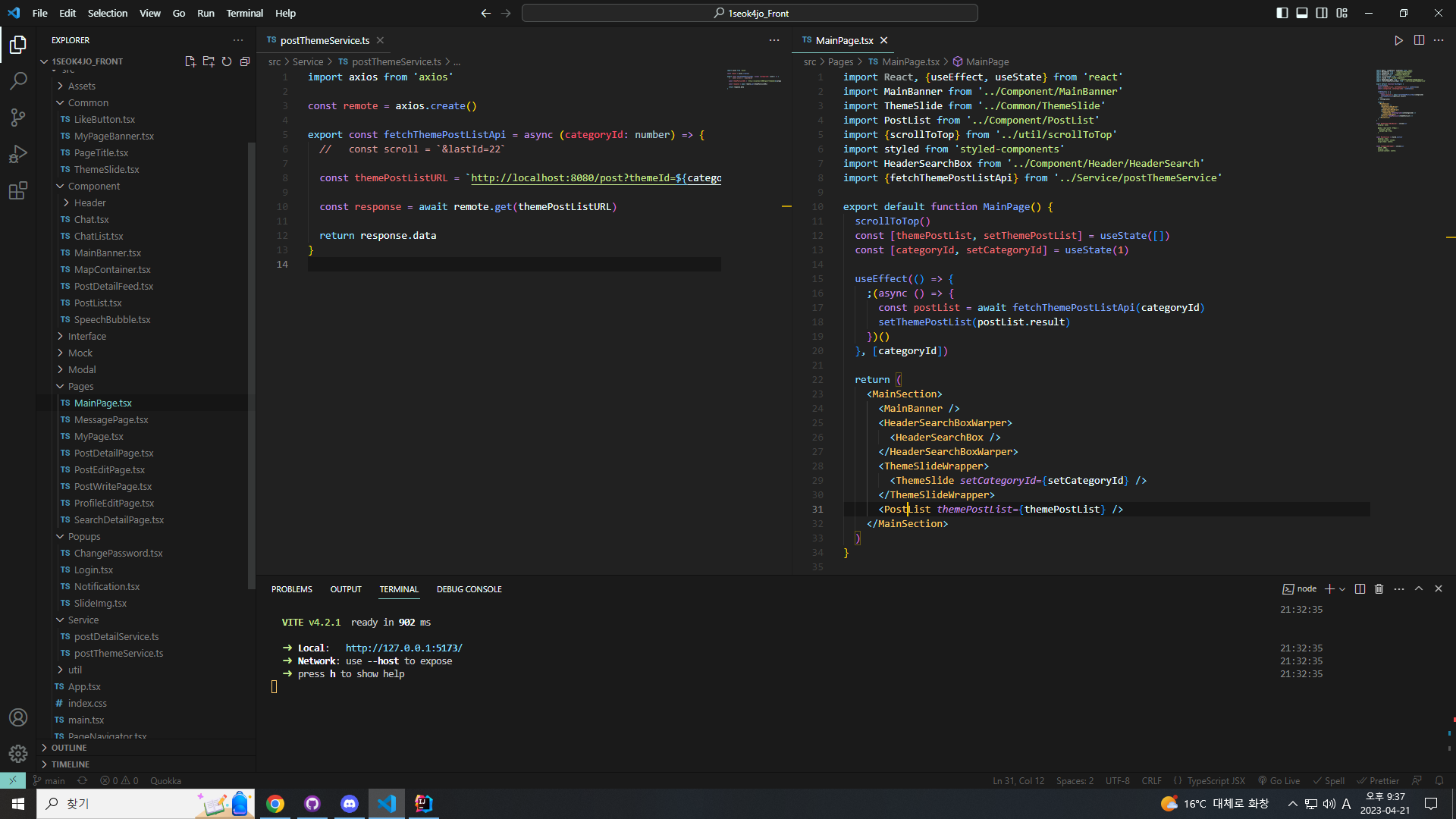Screen dimensions: 1456x819
Task: Open Chrome from the Windows taskbar
Action: tap(275, 804)
